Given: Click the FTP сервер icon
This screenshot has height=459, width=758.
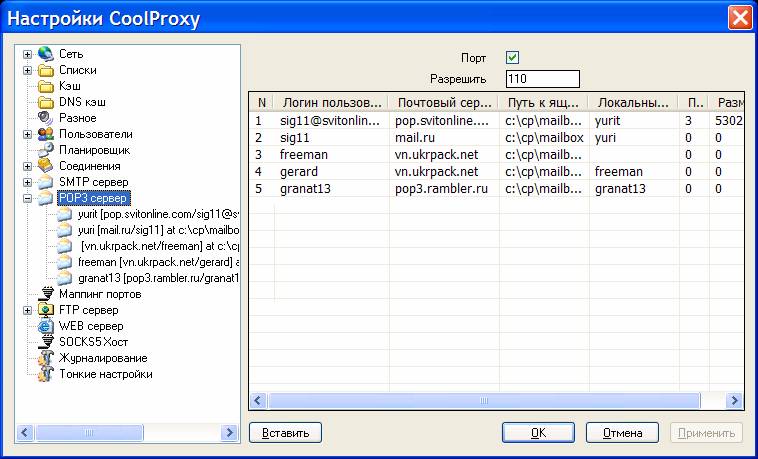Looking at the screenshot, I should click(46, 310).
